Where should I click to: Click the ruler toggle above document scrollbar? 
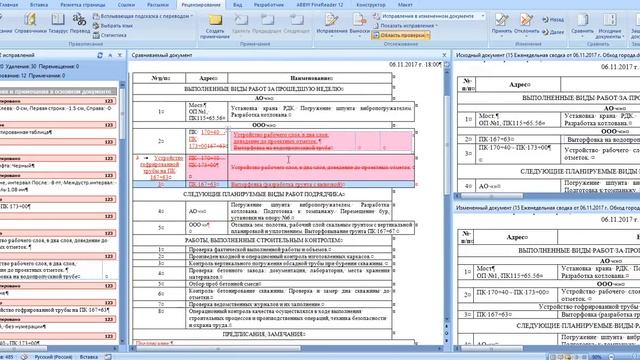447,64
